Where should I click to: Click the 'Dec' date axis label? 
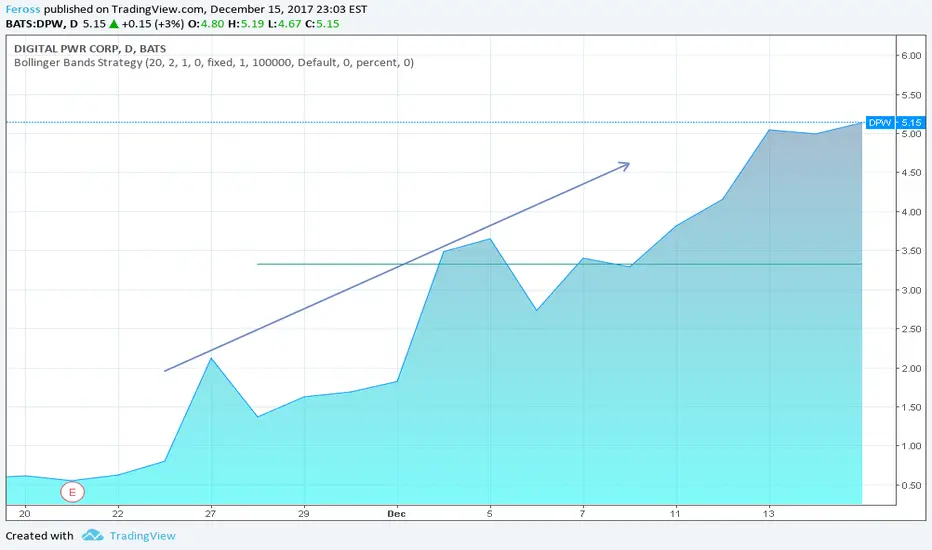[396, 514]
